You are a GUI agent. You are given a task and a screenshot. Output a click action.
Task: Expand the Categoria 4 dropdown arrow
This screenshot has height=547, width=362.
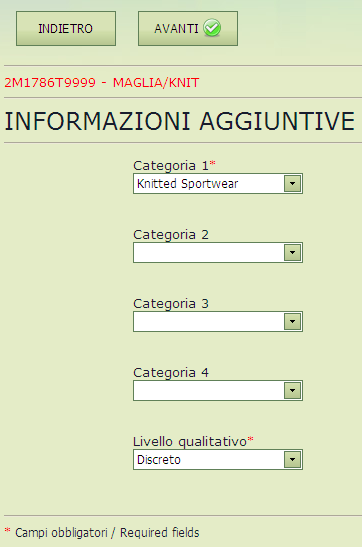click(293, 391)
